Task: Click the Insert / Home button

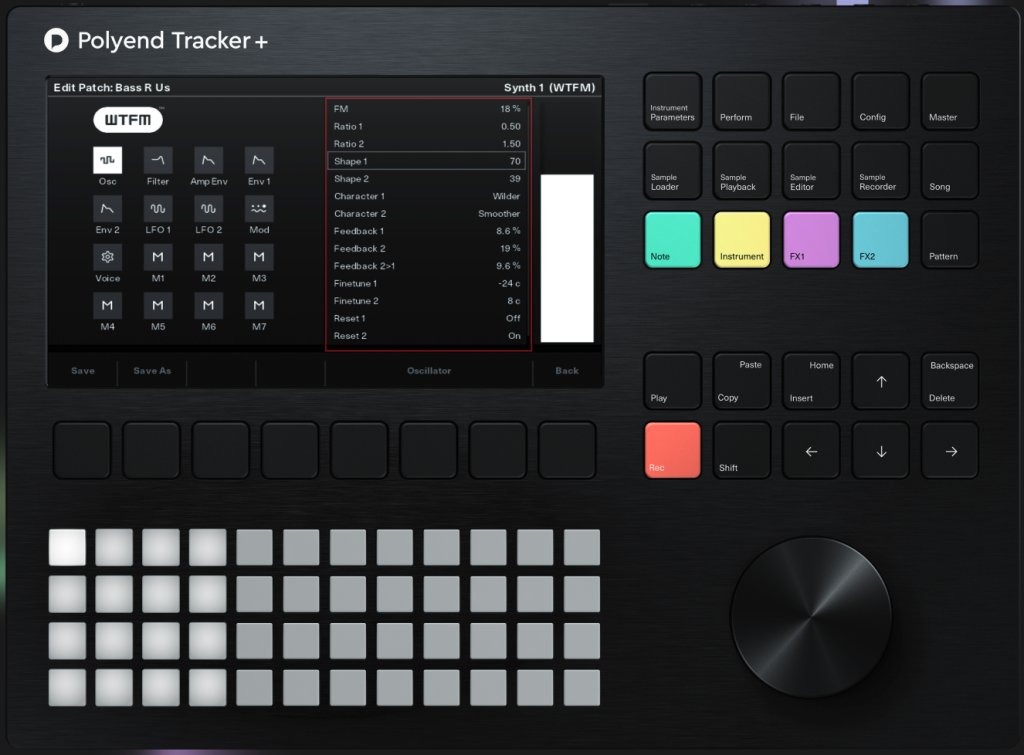Action: (811, 381)
